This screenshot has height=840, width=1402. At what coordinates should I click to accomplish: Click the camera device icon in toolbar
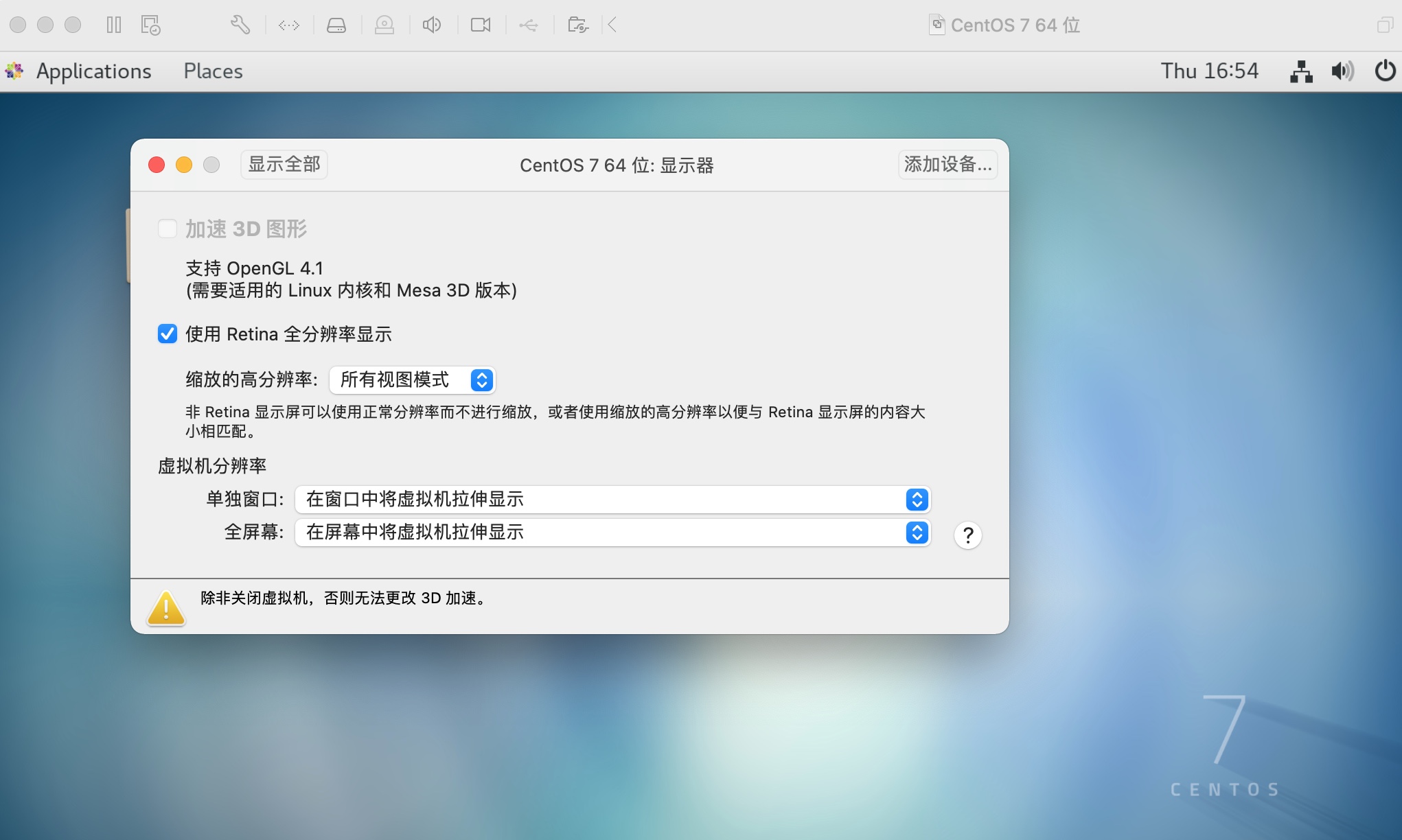(x=481, y=25)
